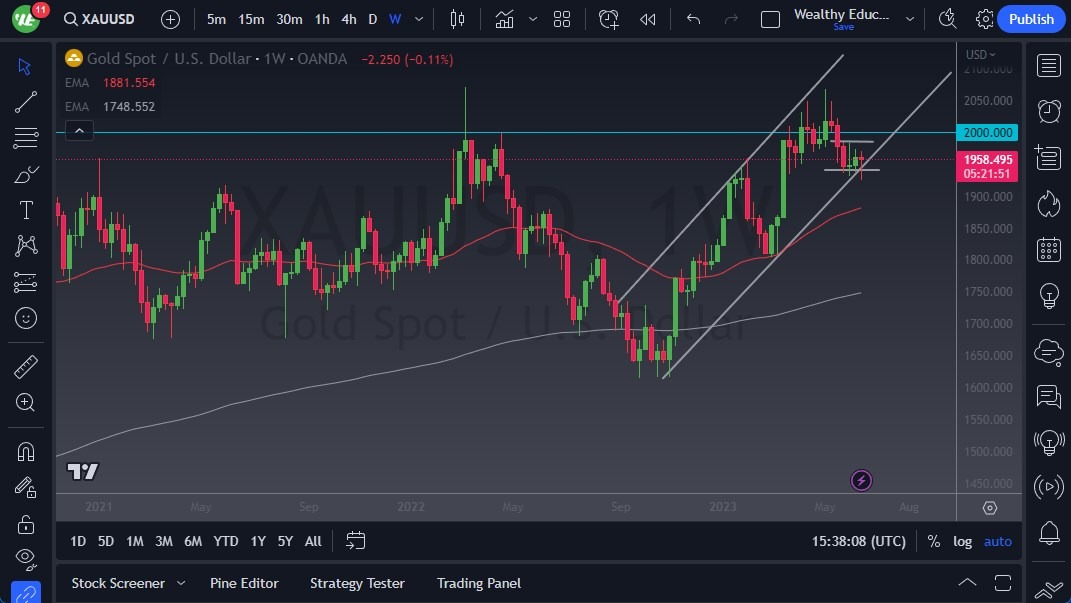Open the alerts alarm clock panel
1071x603 pixels.
point(1048,111)
